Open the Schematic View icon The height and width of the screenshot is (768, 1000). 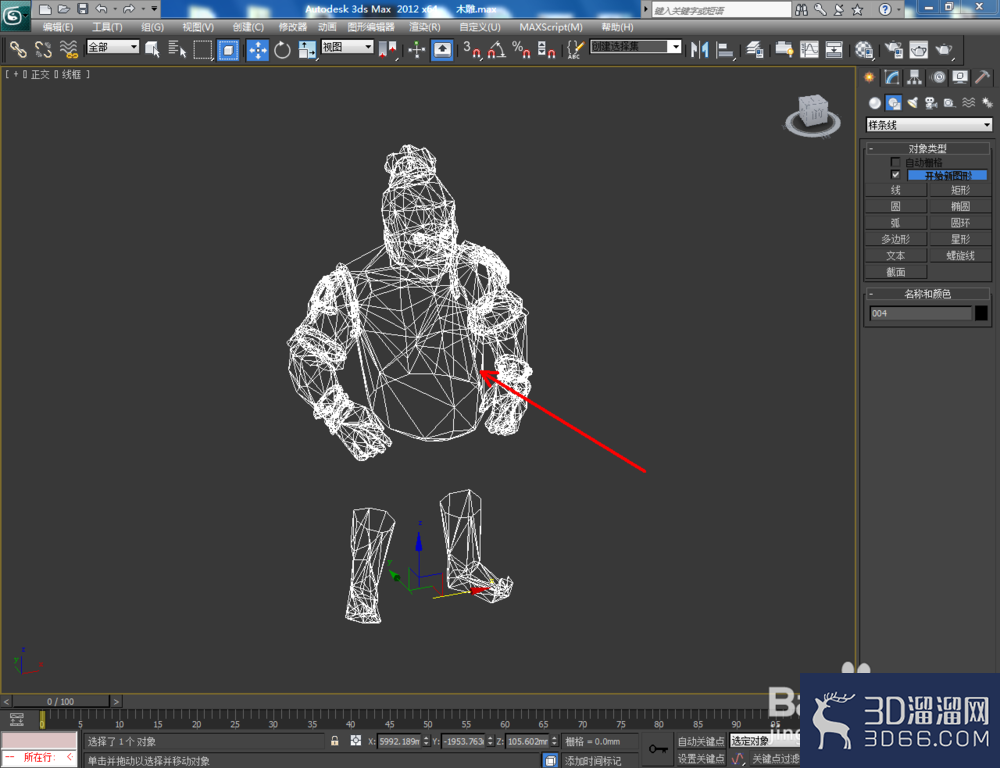coord(834,49)
